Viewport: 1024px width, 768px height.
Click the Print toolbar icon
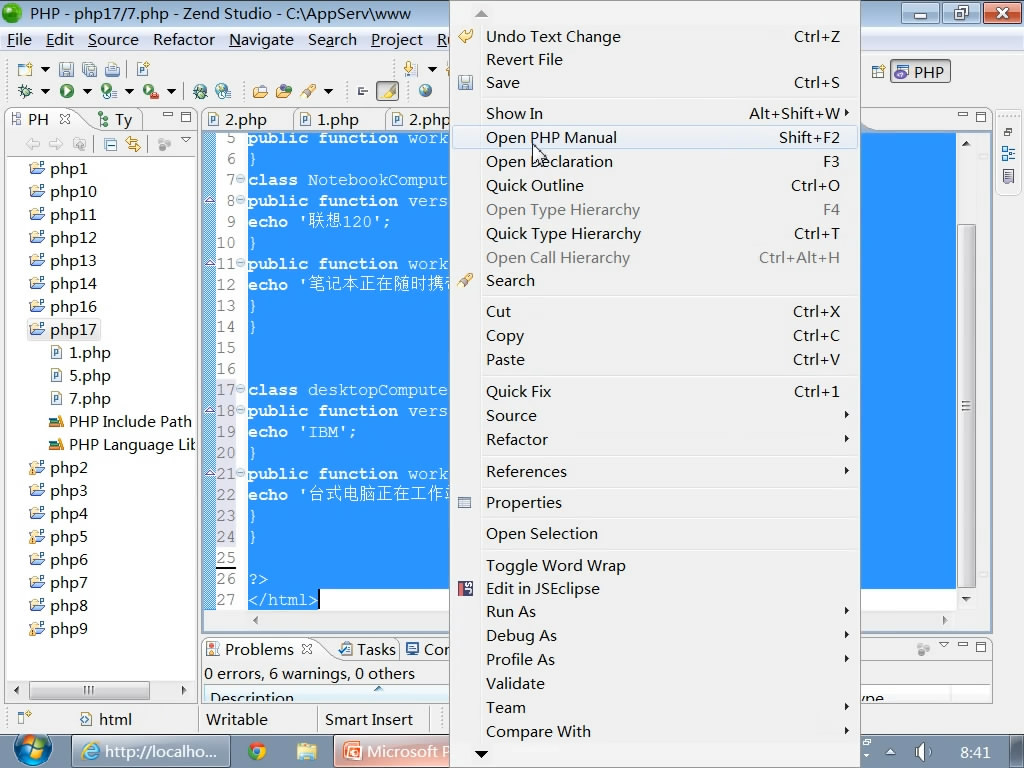click(x=112, y=69)
